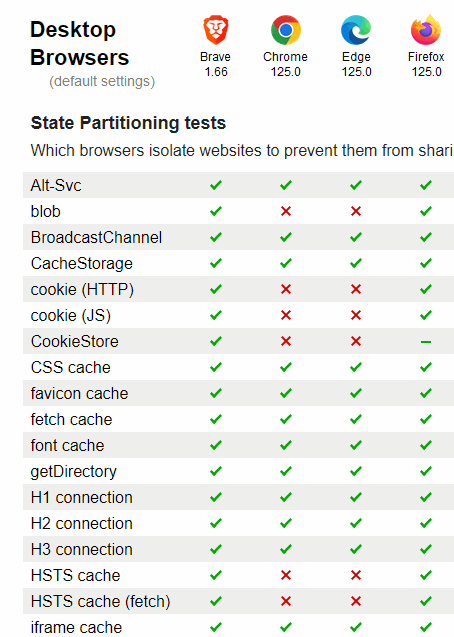Click Chrome's red X for blob
The width and height of the screenshot is (454, 637).
coord(286,211)
